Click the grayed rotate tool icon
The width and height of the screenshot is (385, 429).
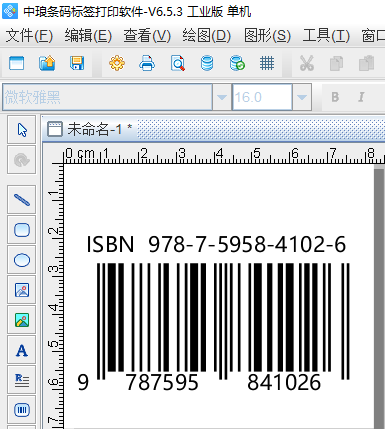click(x=22, y=160)
